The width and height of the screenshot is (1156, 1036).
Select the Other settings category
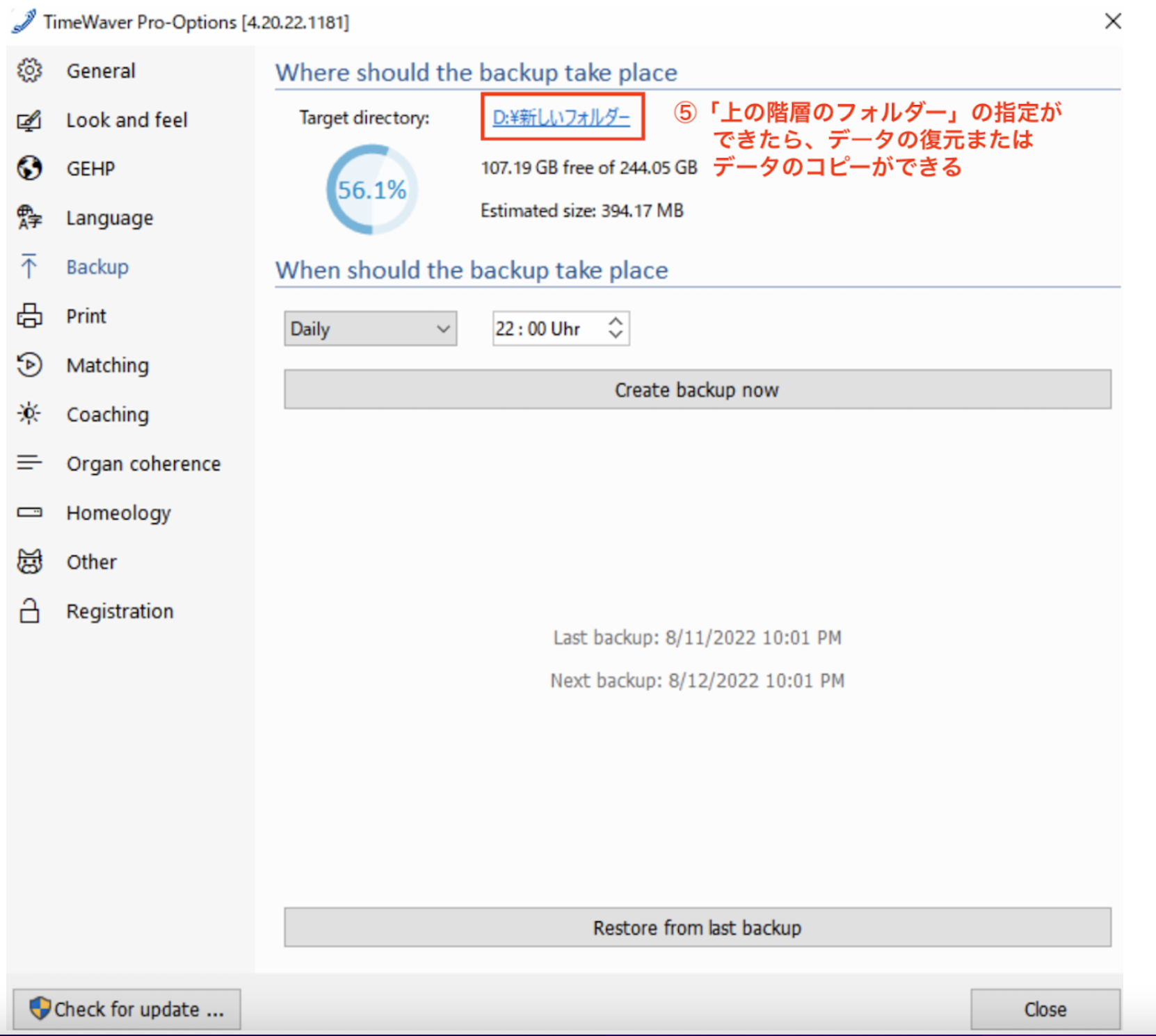[92, 562]
